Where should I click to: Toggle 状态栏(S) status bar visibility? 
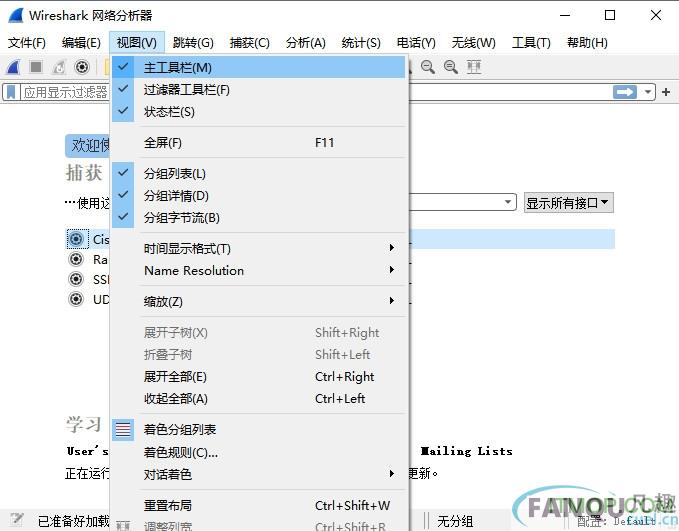tap(259, 111)
